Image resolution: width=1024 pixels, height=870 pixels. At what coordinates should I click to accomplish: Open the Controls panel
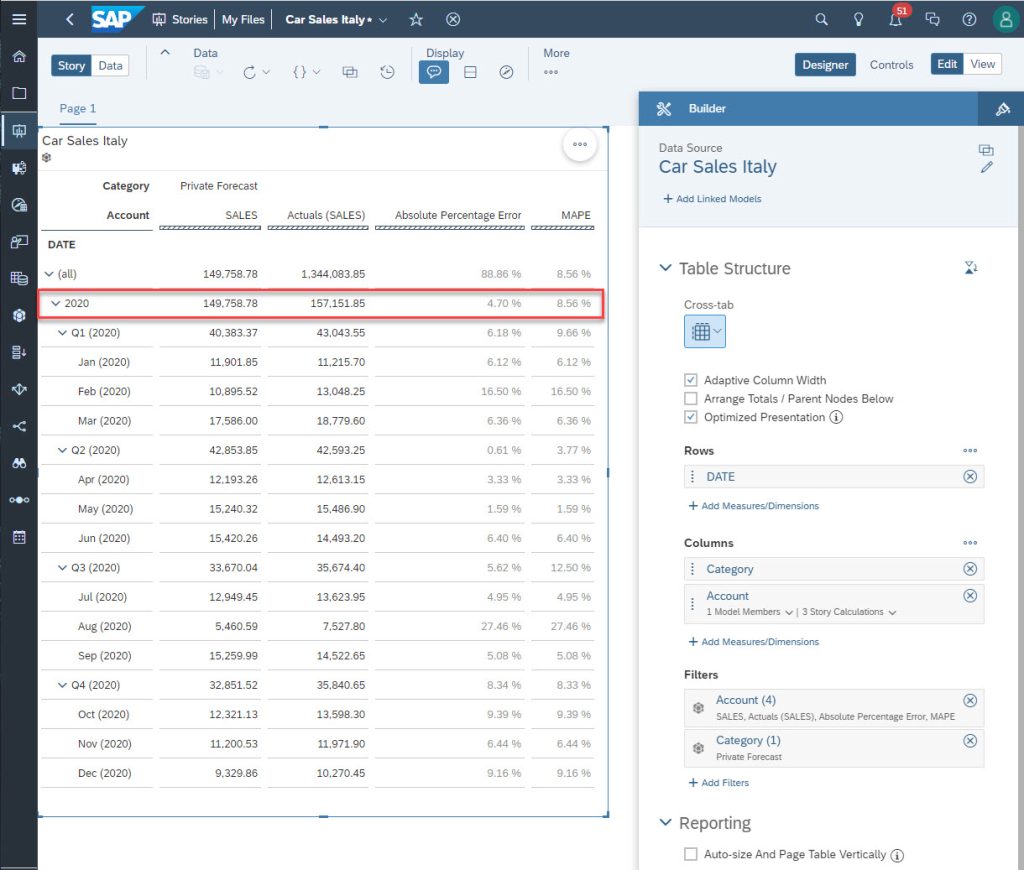[891, 65]
